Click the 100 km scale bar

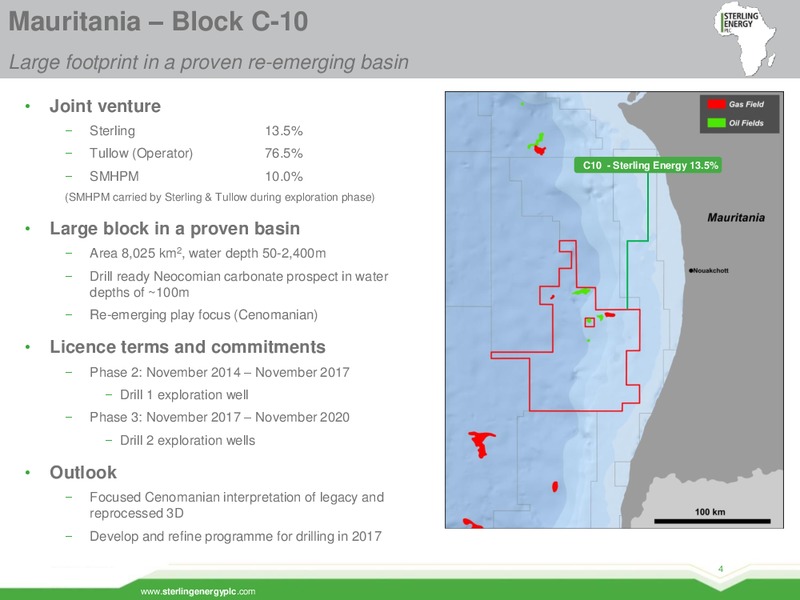click(x=712, y=521)
